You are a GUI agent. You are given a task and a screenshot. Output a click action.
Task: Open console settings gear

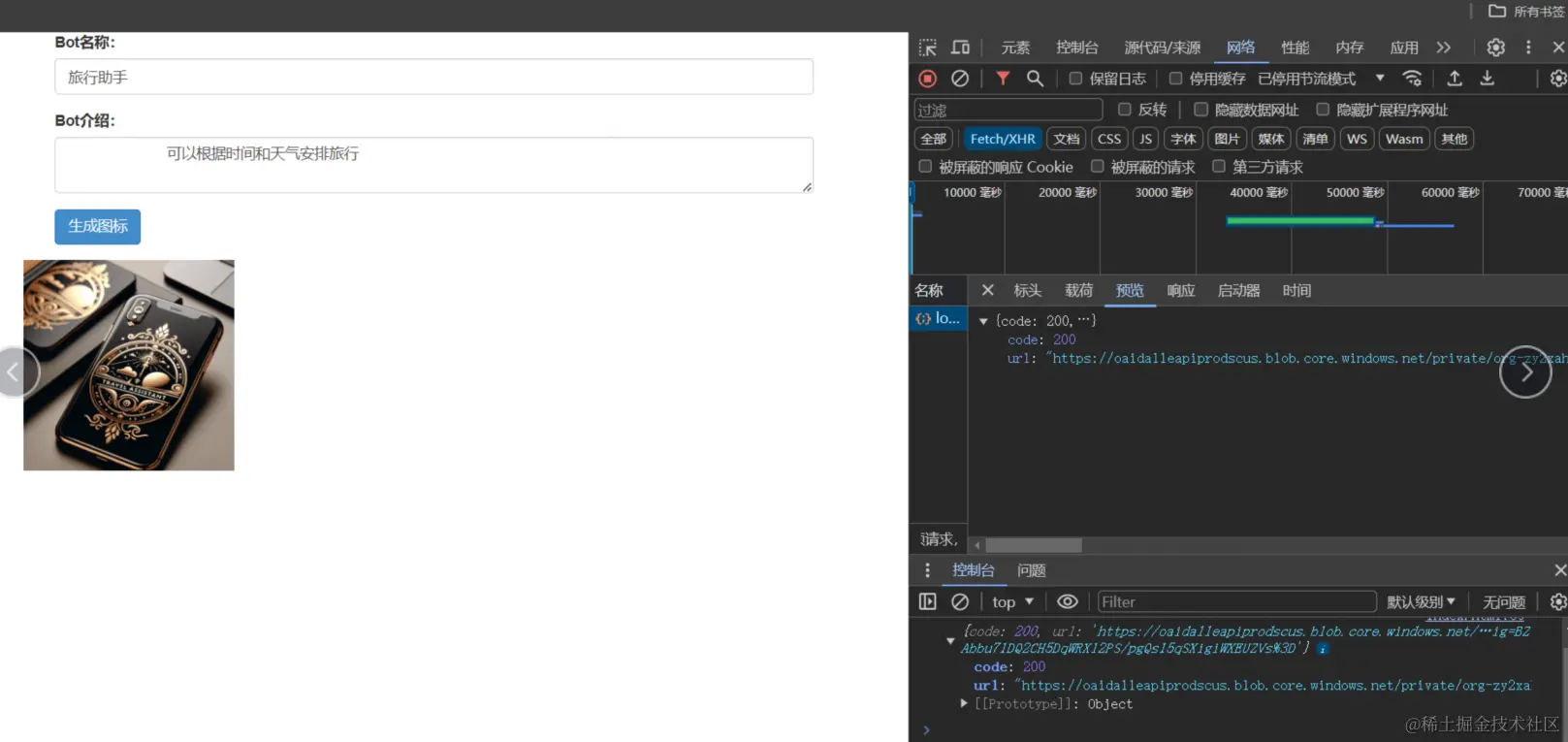[x=1557, y=601]
